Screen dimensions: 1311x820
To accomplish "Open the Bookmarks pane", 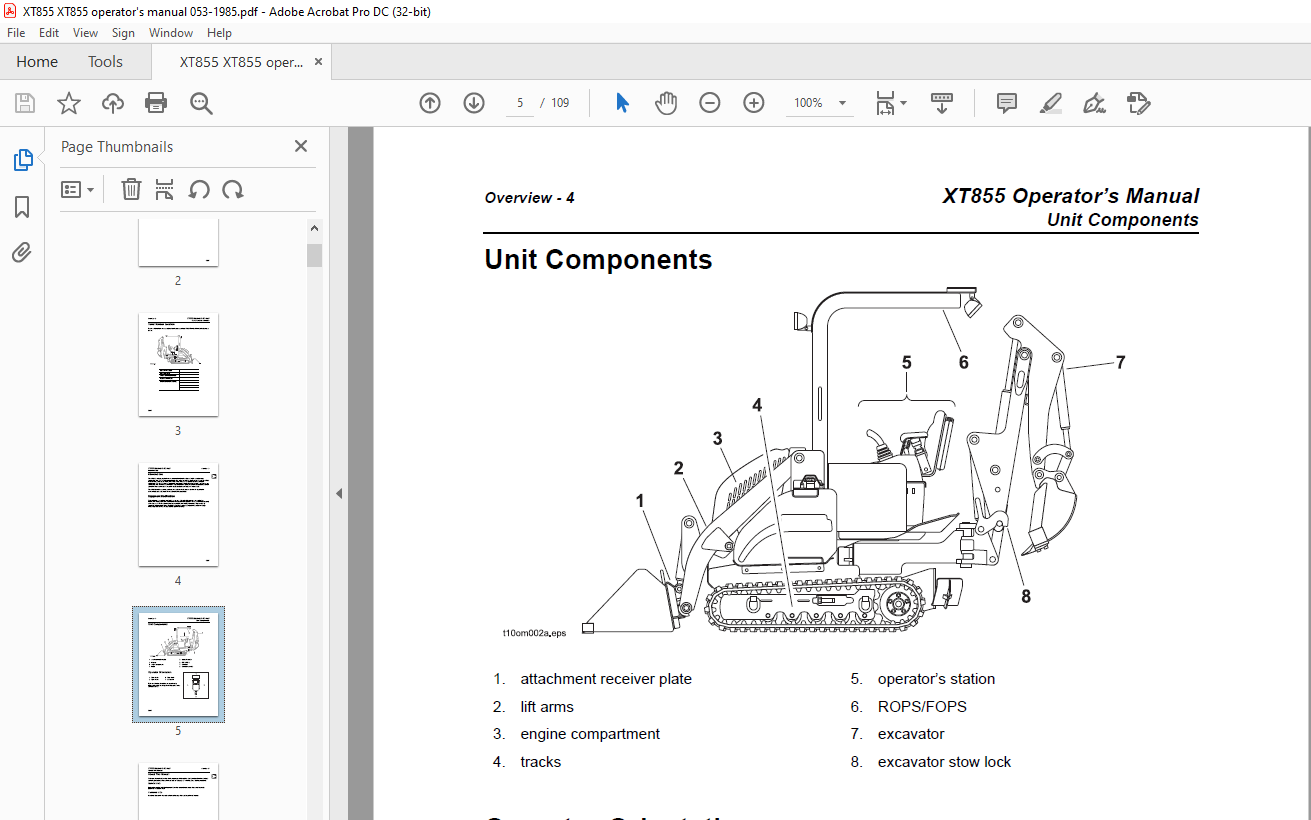I will pyautogui.click(x=22, y=207).
